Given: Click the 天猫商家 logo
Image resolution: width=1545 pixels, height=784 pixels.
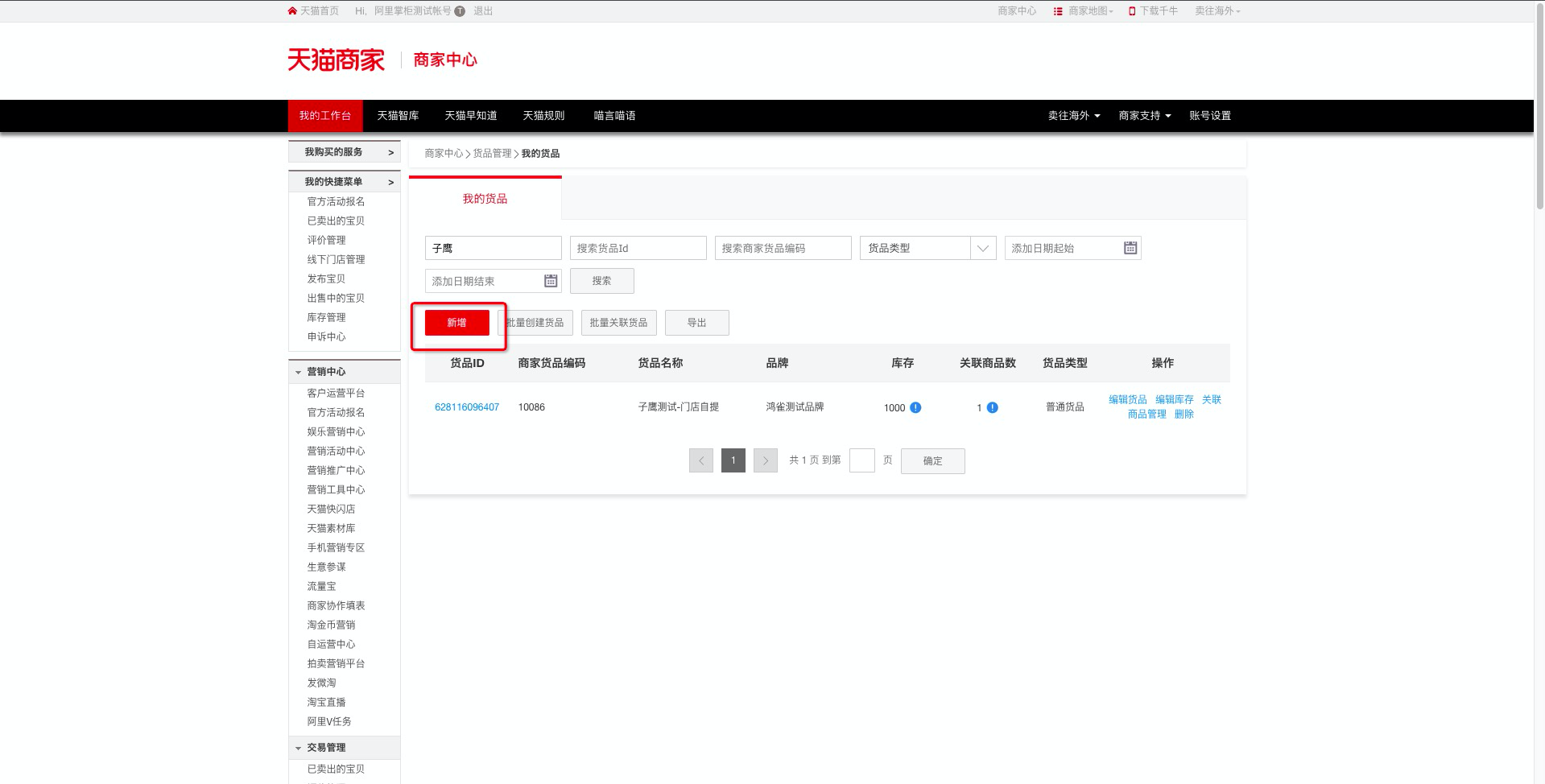Looking at the screenshot, I should [x=337, y=60].
